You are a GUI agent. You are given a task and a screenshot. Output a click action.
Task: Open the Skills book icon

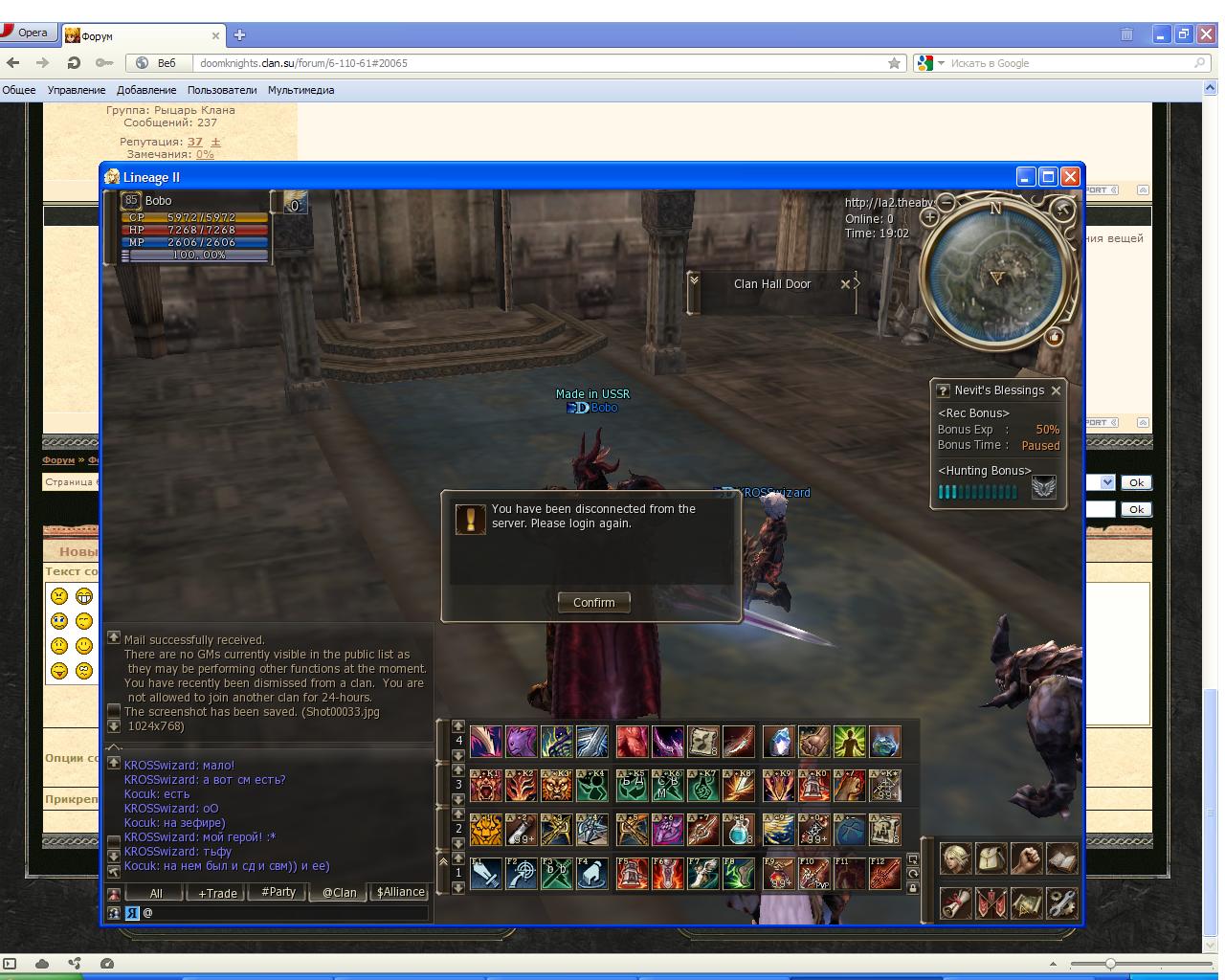1061,859
